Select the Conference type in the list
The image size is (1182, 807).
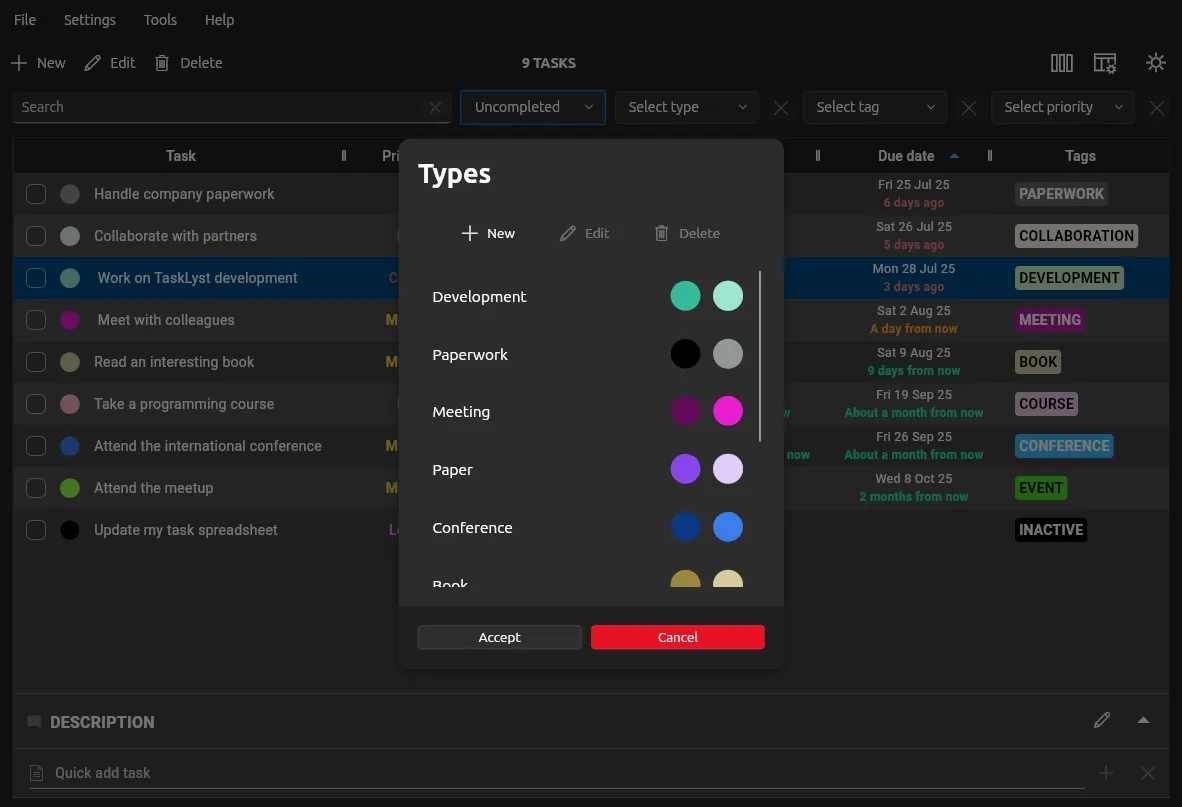coord(472,527)
